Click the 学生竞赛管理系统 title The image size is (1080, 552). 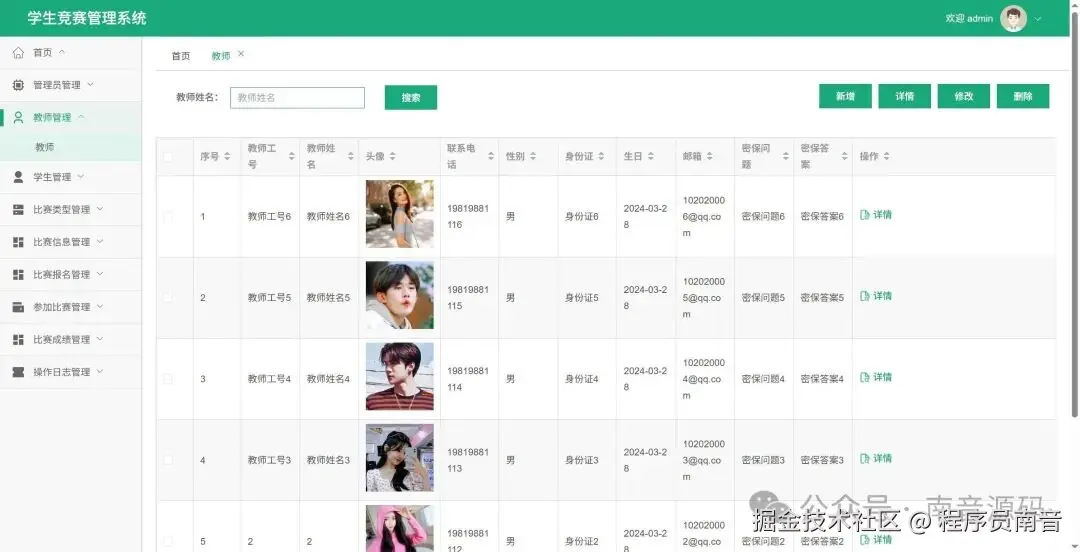[87, 18]
